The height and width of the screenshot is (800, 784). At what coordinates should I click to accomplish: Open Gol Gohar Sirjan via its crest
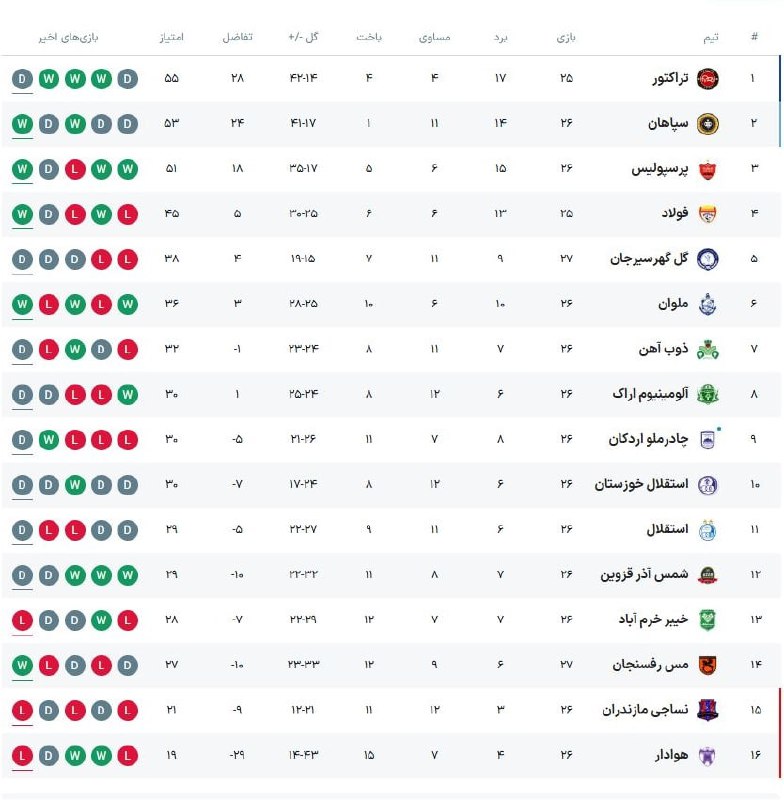707,259
